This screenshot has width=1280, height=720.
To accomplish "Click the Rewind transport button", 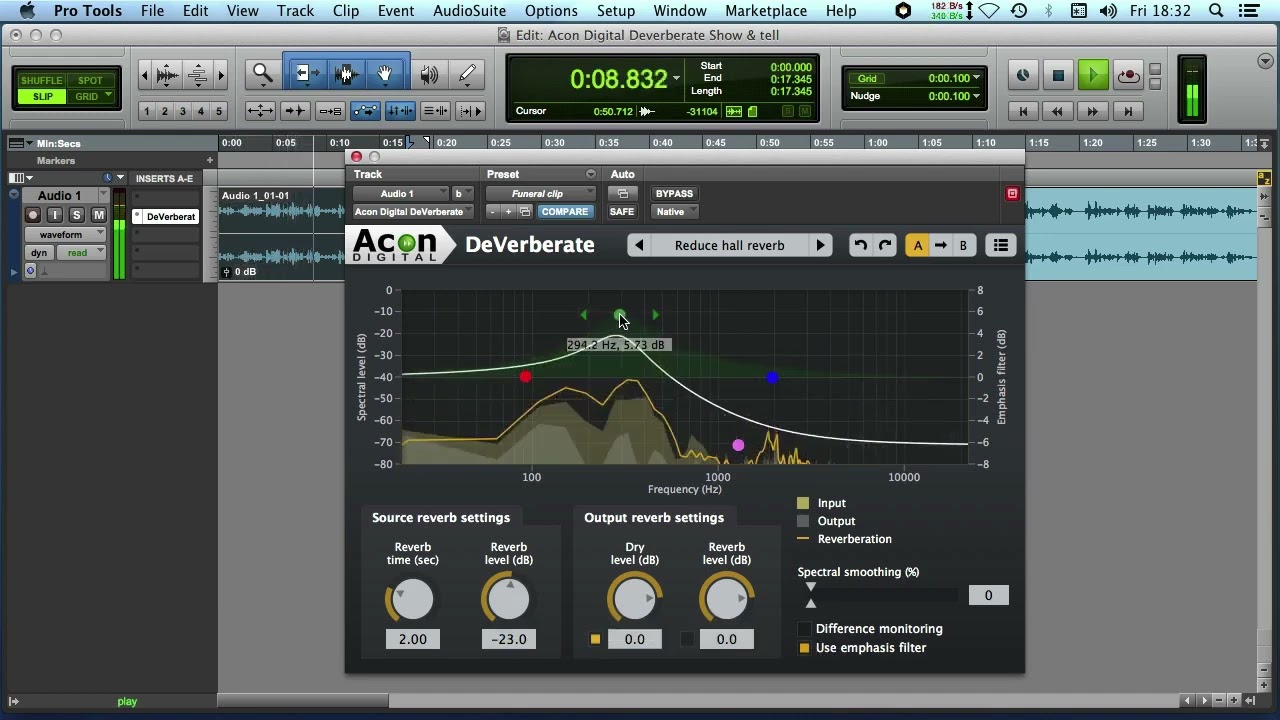I will point(1057,111).
